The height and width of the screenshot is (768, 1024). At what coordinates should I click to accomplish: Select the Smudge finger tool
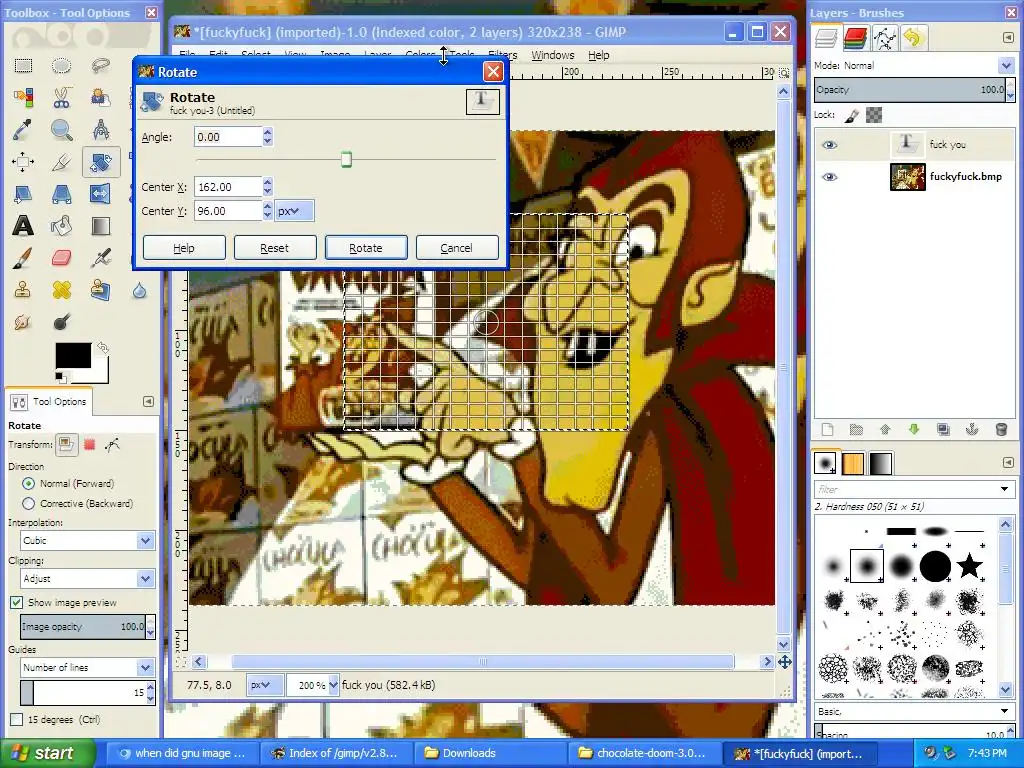pos(23,321)
